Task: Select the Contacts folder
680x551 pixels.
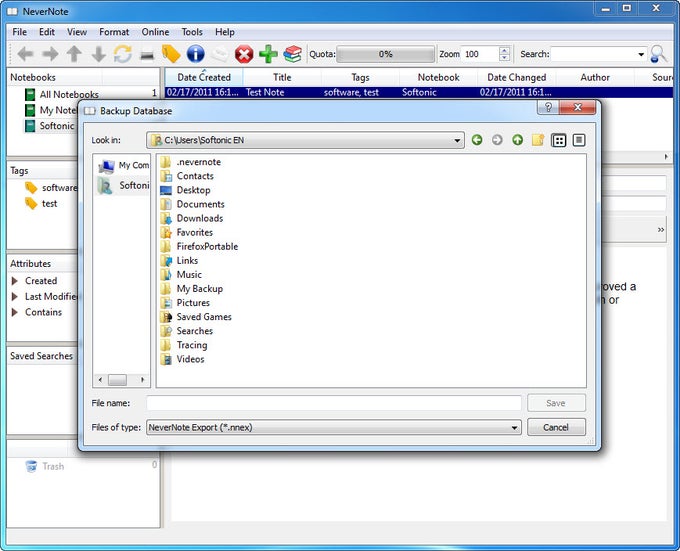Action: point(187,176)
